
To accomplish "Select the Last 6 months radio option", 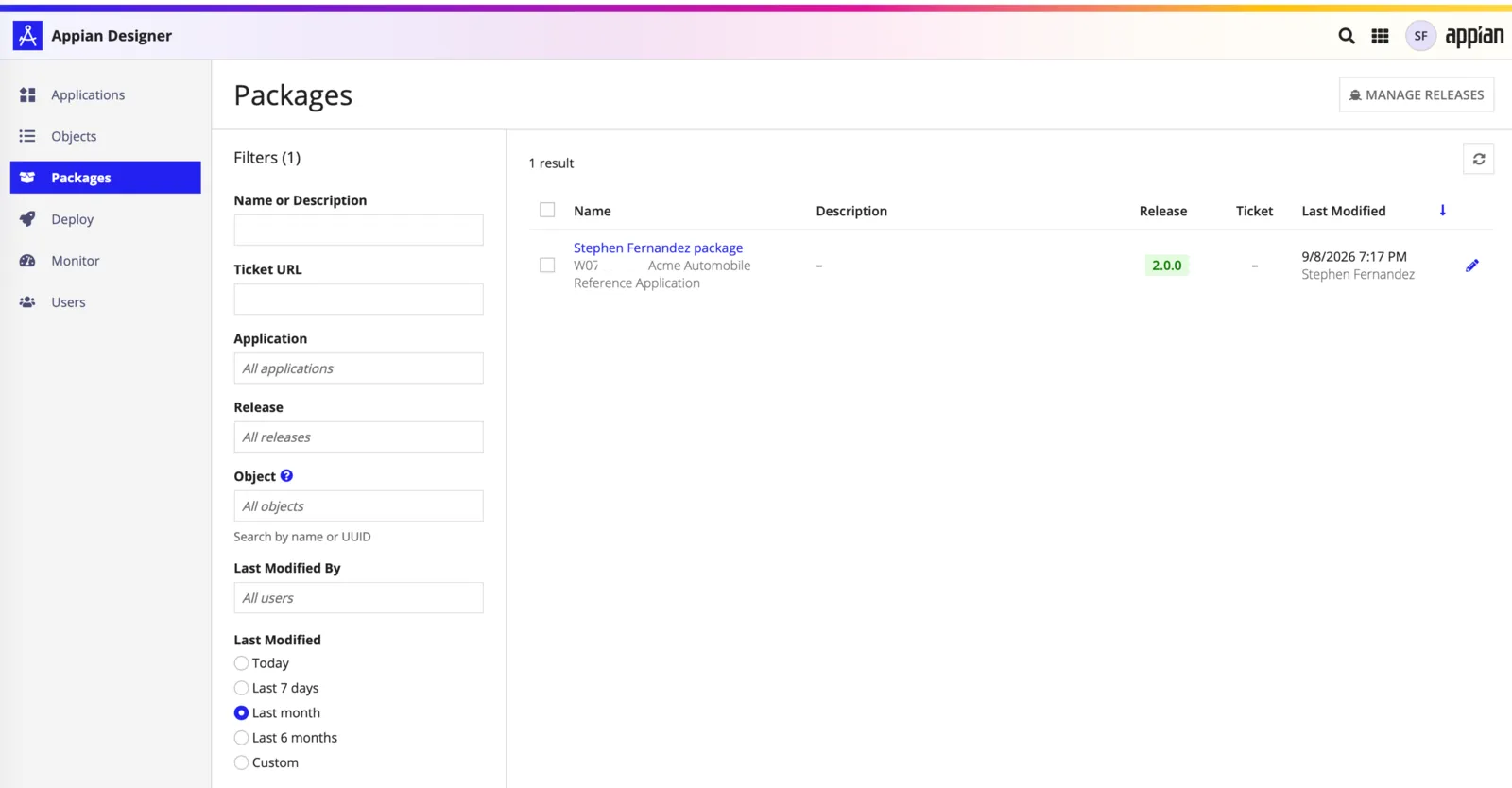I will [x=241, y=738].
